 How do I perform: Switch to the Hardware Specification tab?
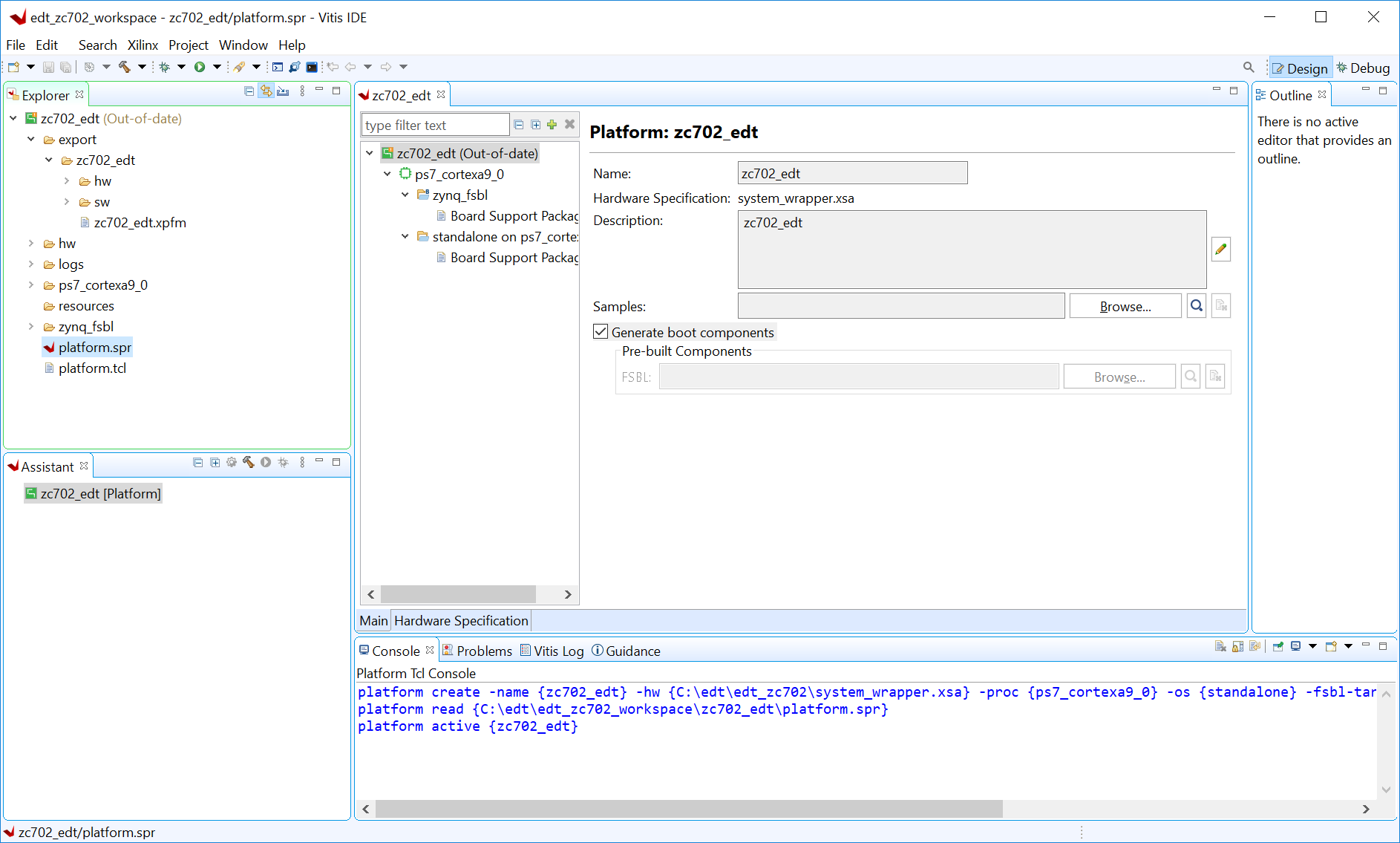[x=461, y=621]
